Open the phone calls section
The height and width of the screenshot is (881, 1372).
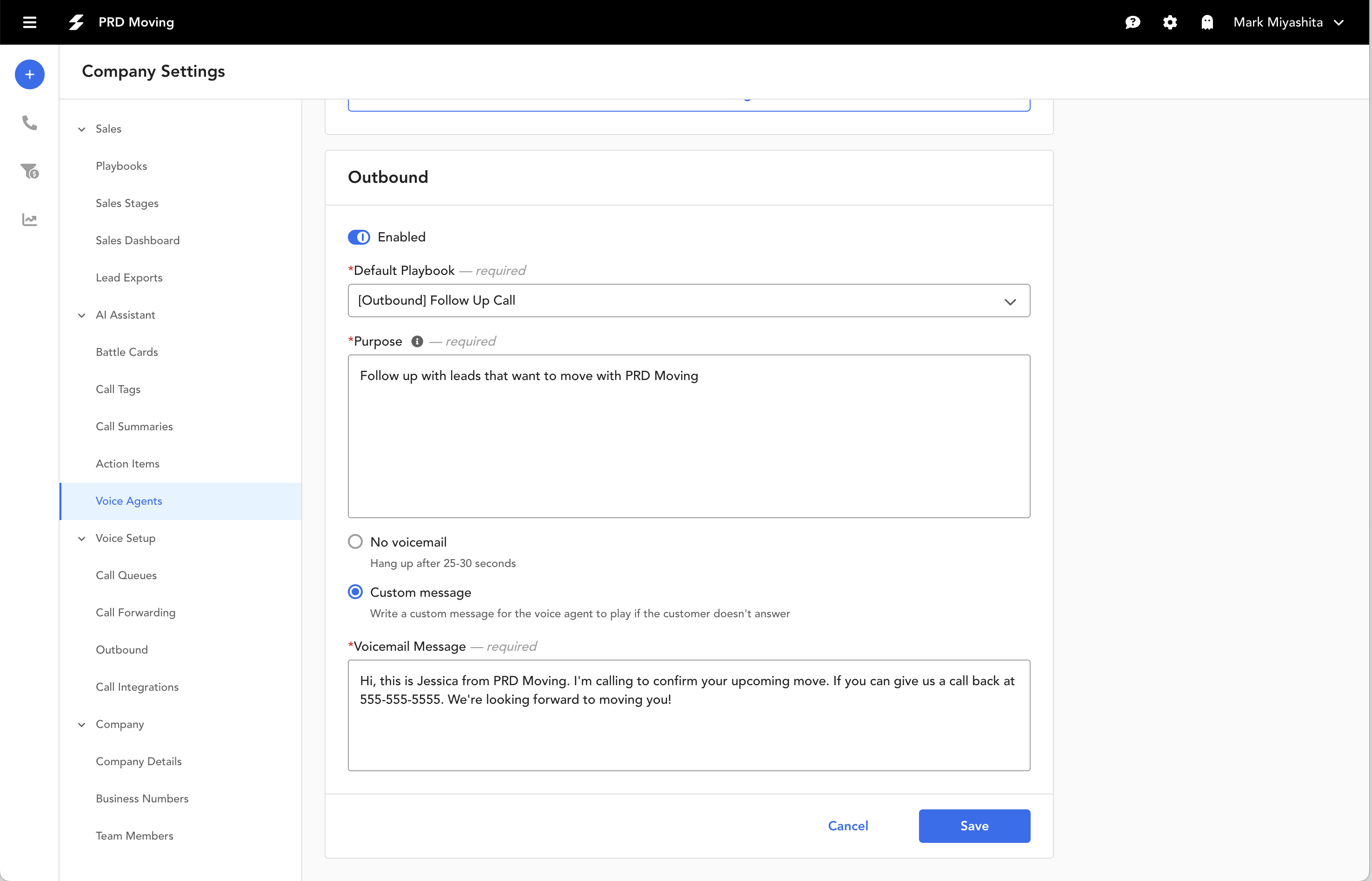29,123
